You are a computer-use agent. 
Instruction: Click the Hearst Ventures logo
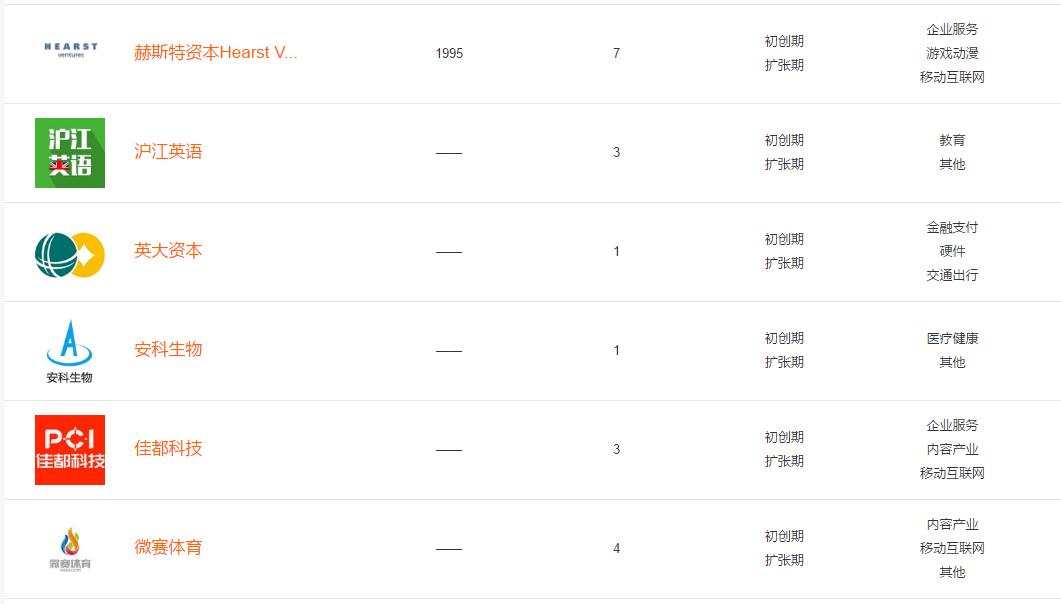(x=70, y=50)
